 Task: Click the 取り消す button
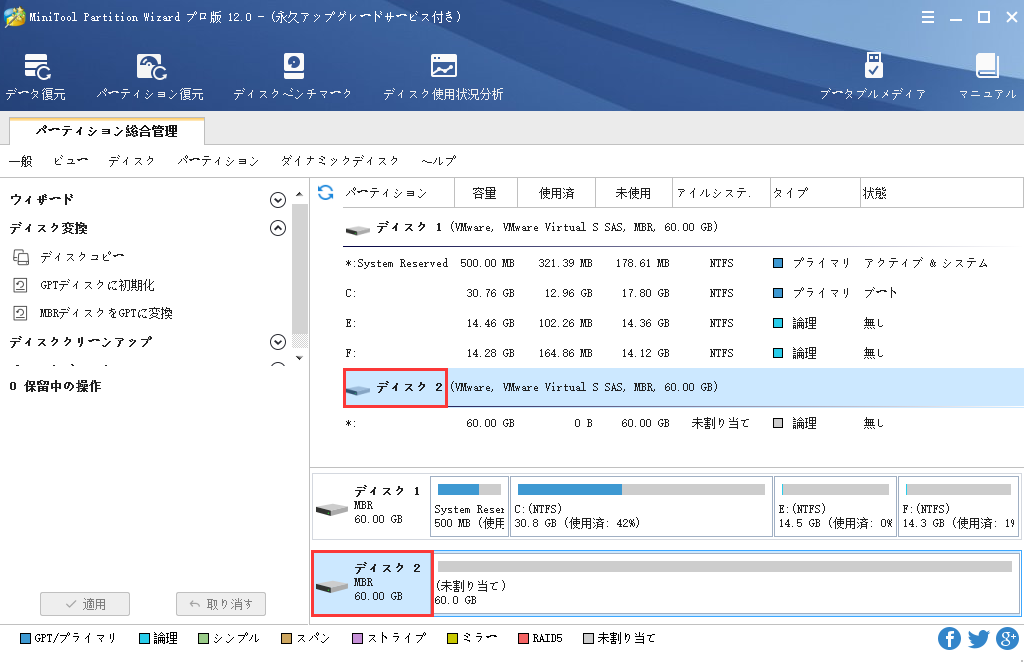(221, 604)
